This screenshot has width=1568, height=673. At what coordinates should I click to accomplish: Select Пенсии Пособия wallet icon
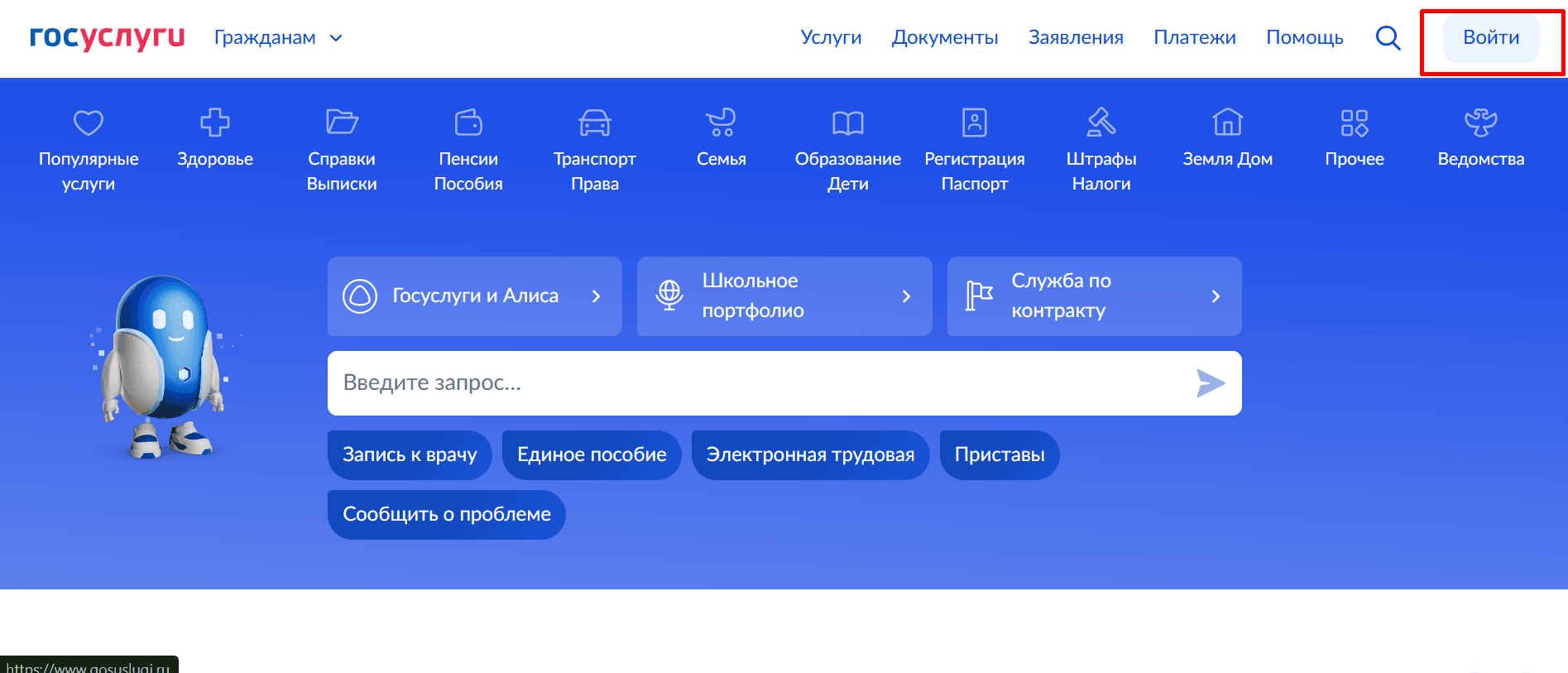[x=468, y=123]
